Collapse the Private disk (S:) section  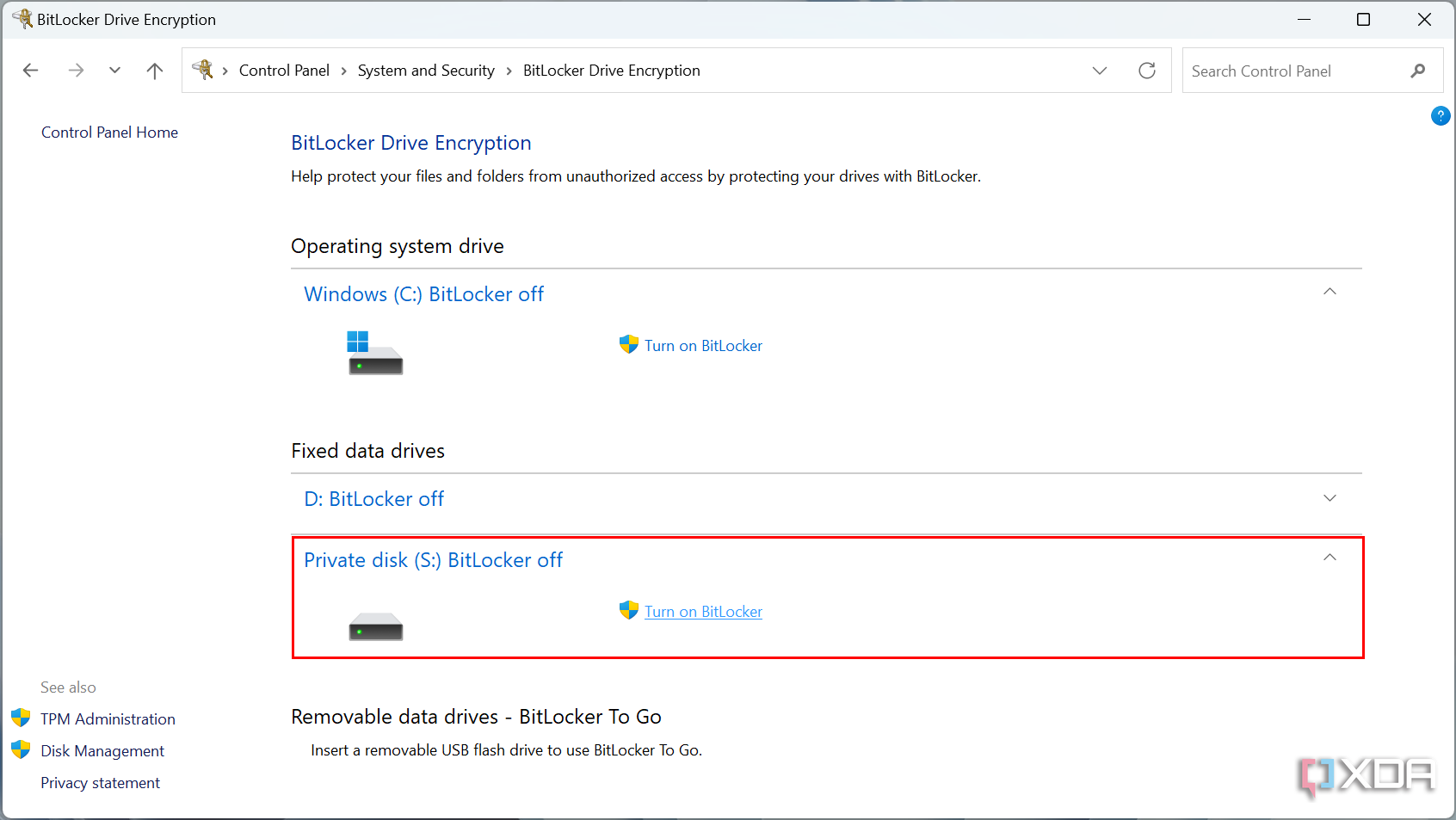(1330, 558)
